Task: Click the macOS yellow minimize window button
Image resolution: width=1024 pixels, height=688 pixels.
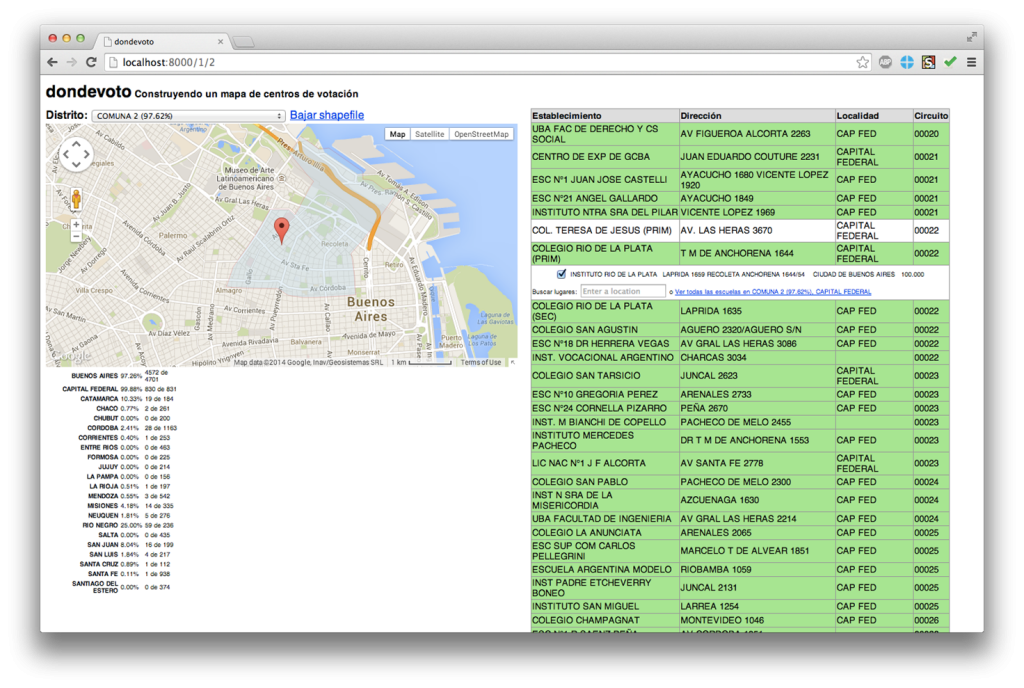Action: [66, 38]
